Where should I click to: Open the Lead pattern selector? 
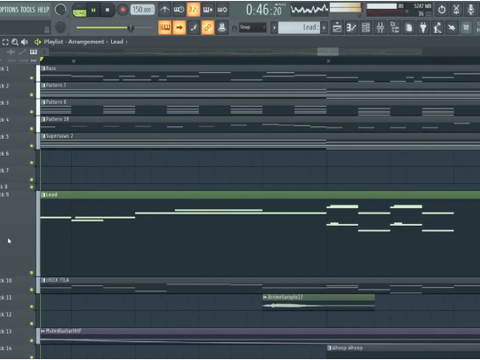(x=299, y=27)
